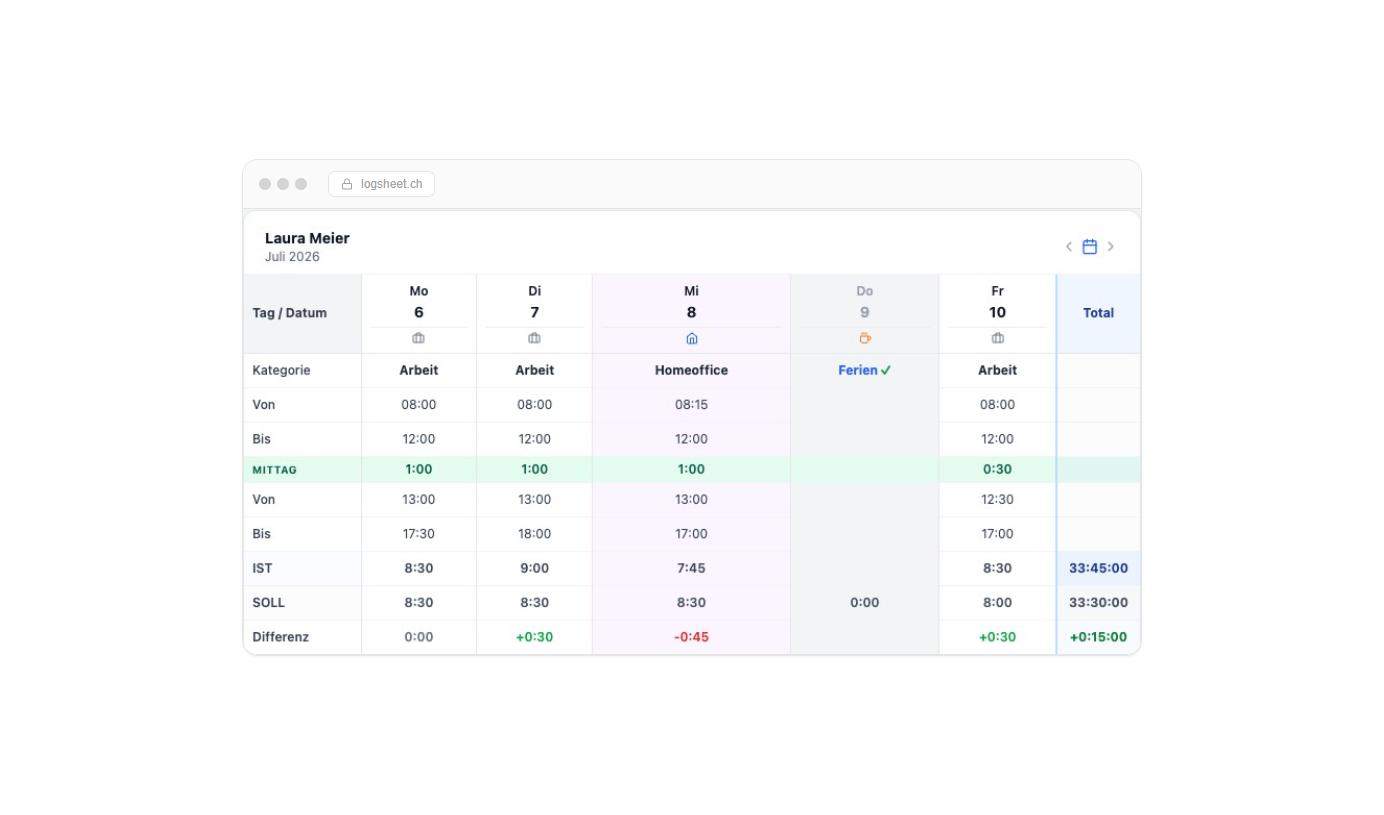Edit Wednesday's start time 08:15
This screenshot has width=1384, height=815.
(x=691, y=405)
